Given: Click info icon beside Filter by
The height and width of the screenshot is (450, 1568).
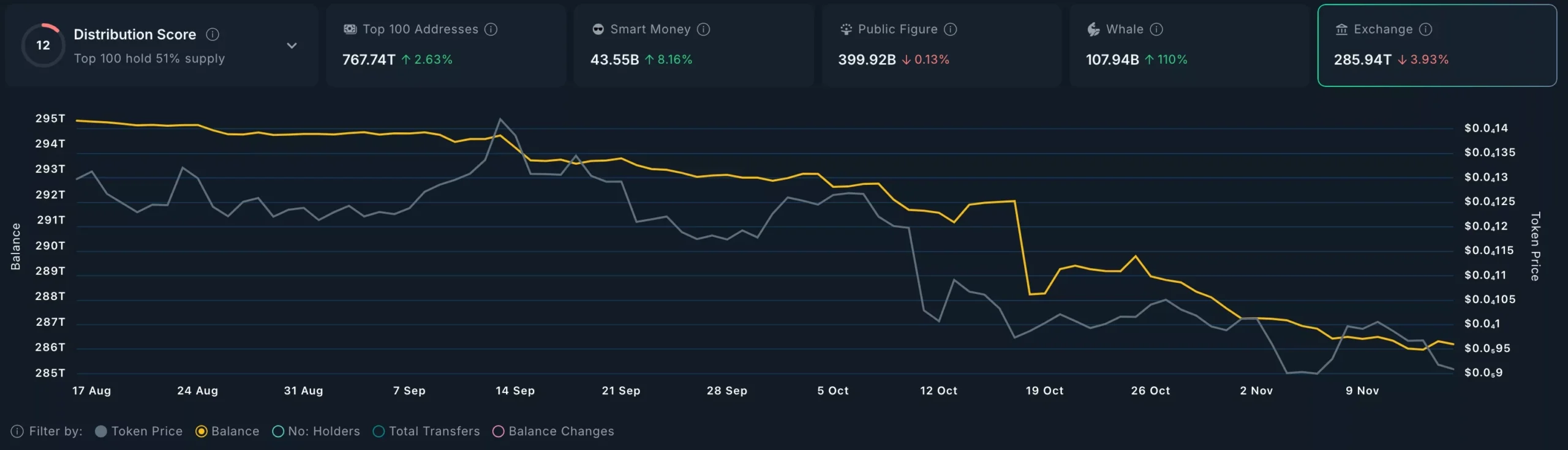Looking at the screenshot, I should (17, 432).
